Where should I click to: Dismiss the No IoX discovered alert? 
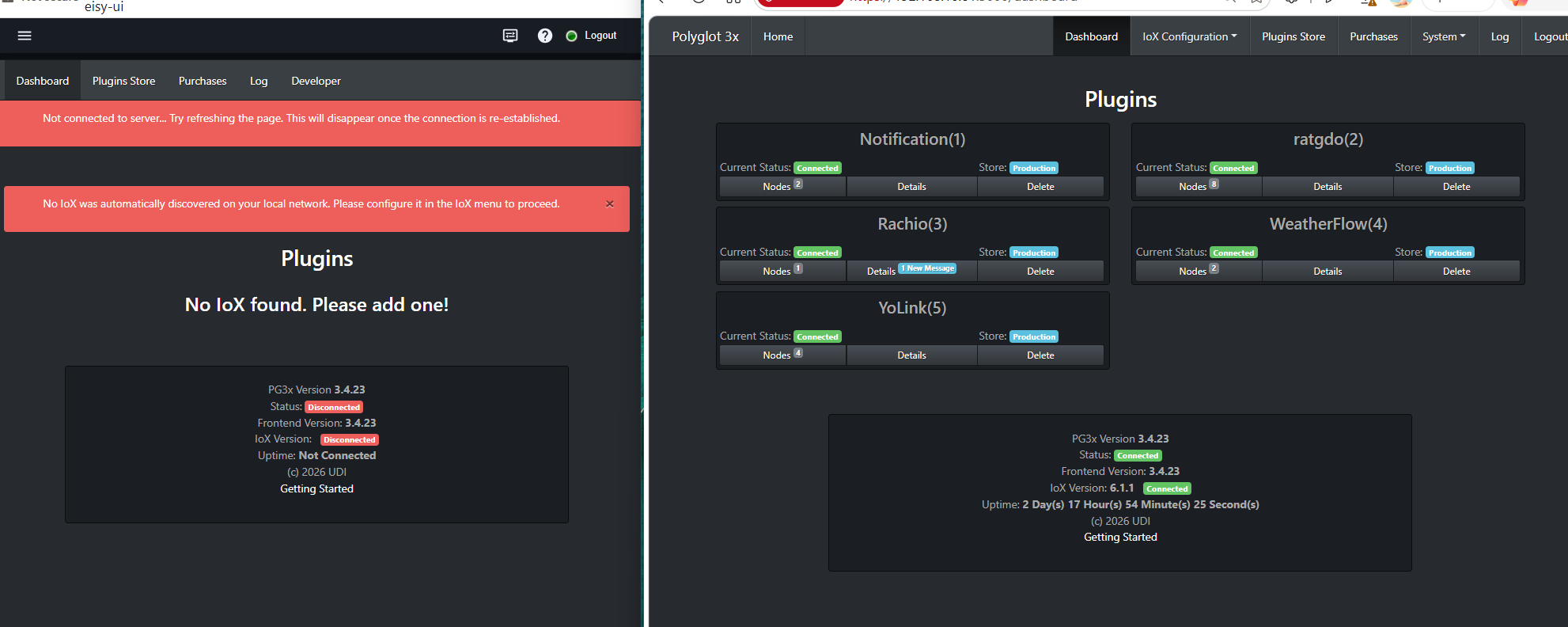point(610,203)
